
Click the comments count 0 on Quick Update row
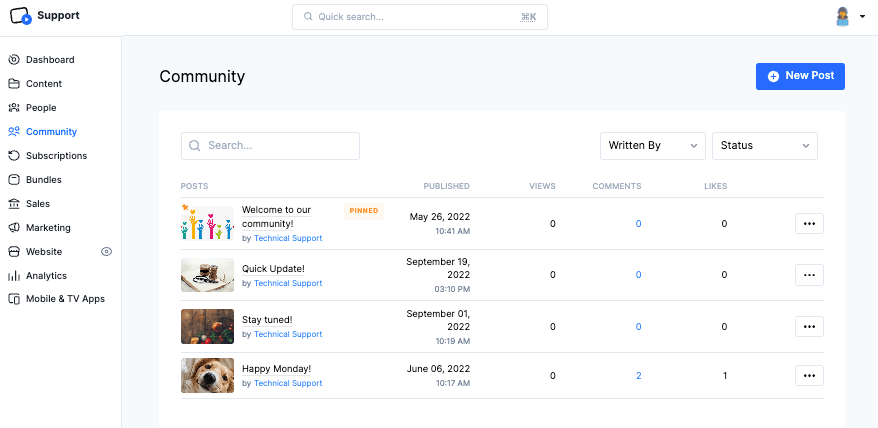[x=638, y=275]
